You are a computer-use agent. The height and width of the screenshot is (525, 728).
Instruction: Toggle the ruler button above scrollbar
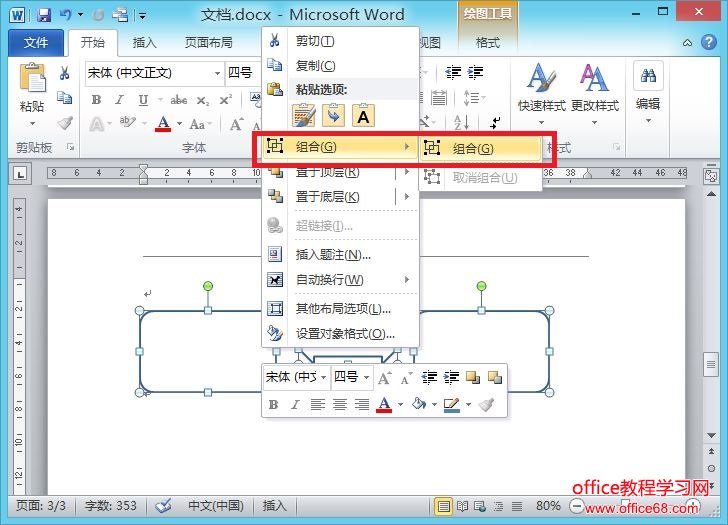click(711, 175)
